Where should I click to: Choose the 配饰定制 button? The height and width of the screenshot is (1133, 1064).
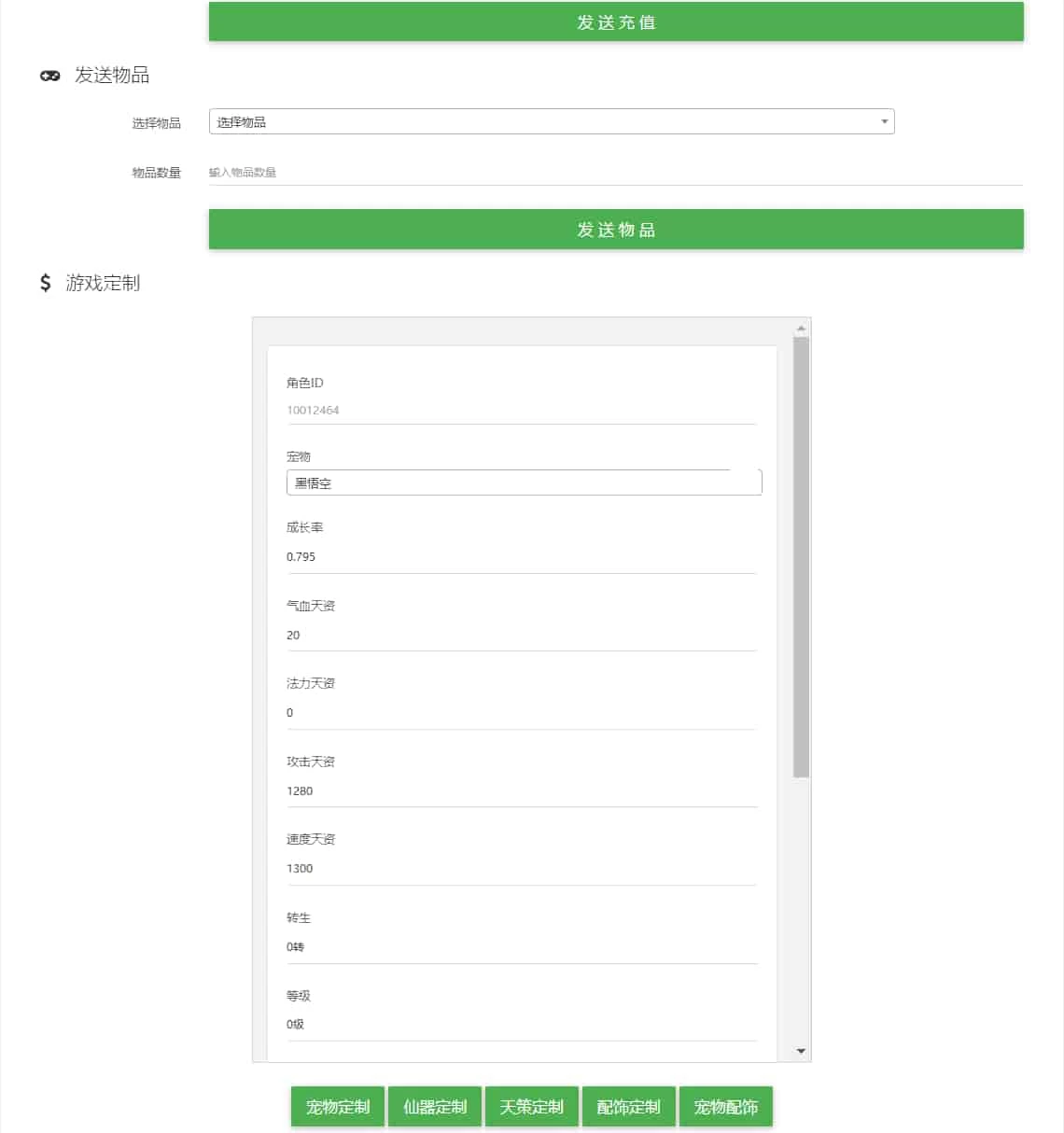[629, 1107]
